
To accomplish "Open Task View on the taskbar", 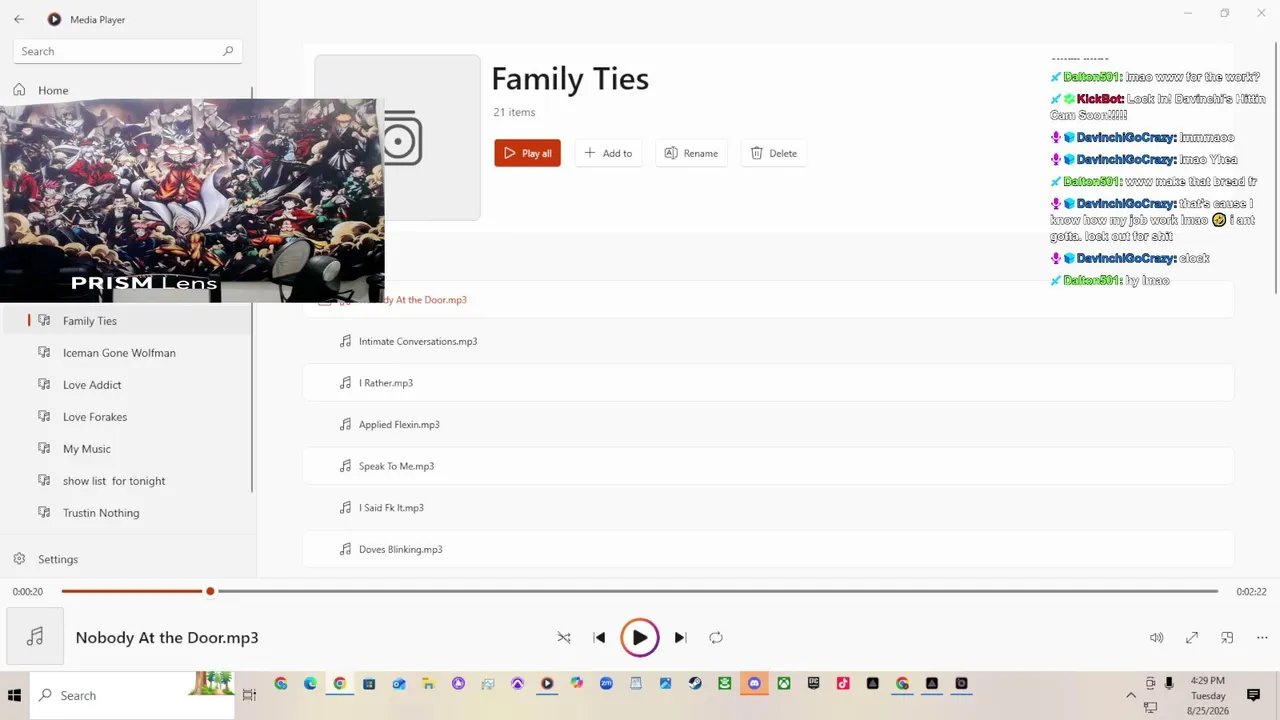I will 250,695.
